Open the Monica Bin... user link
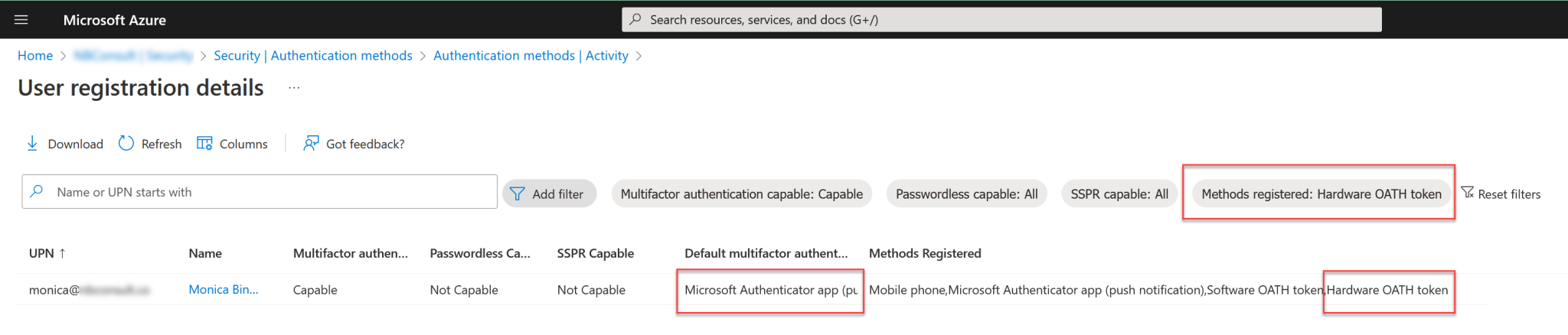This screenshot has width=1568, height=335. pos(224,290)
